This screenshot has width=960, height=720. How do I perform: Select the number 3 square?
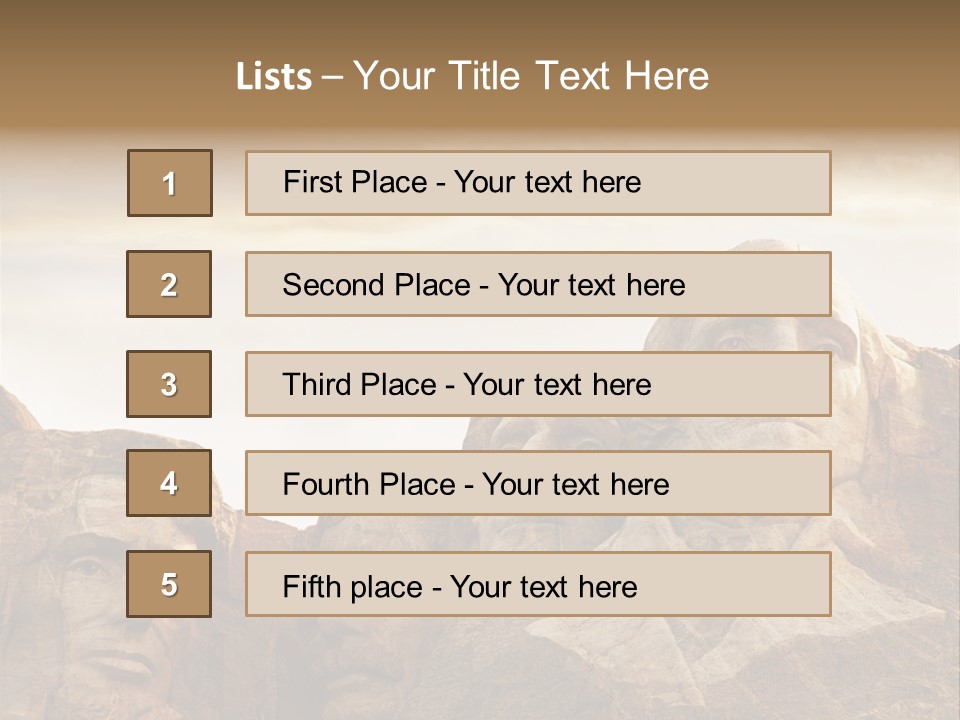tap(169, 384)
